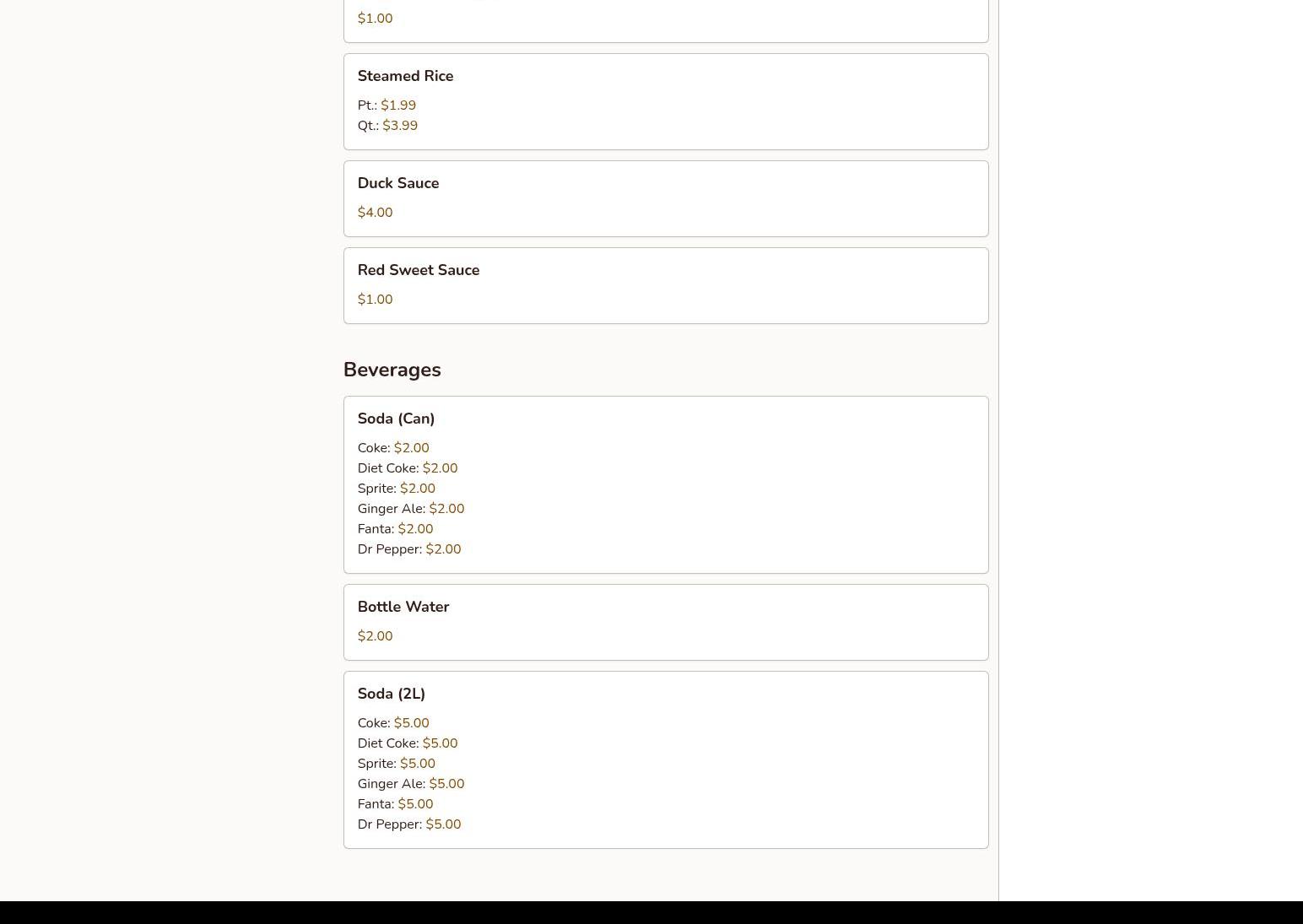The image size is (1303, 924).
Task: Select the Fanta can option
Action: (395, 529)
